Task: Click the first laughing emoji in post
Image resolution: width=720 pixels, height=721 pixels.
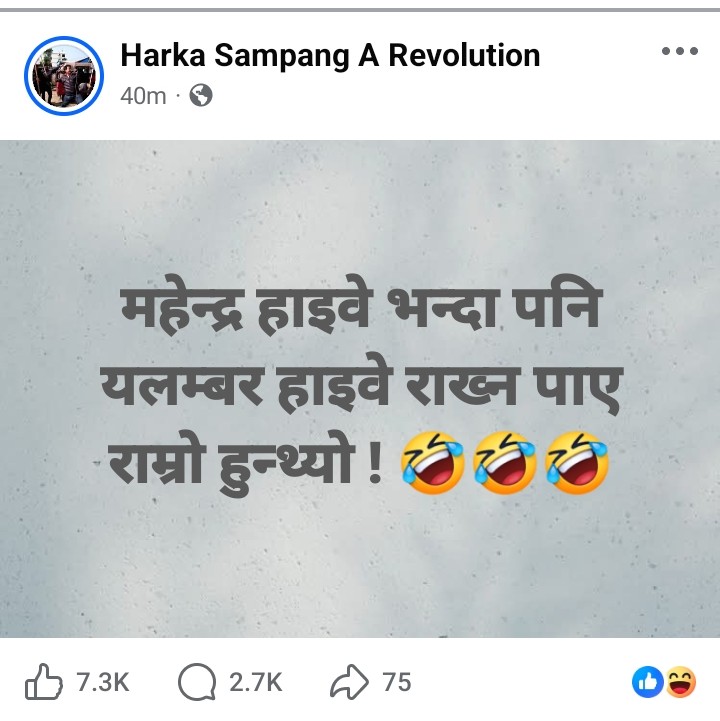Action: 432,463
